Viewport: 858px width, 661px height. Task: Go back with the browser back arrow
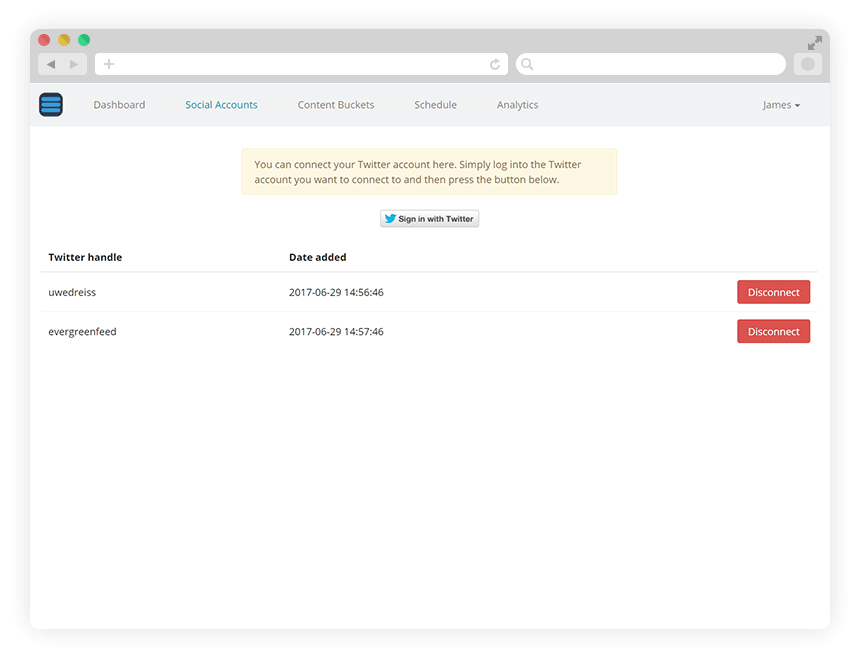(x=51, y=65)
